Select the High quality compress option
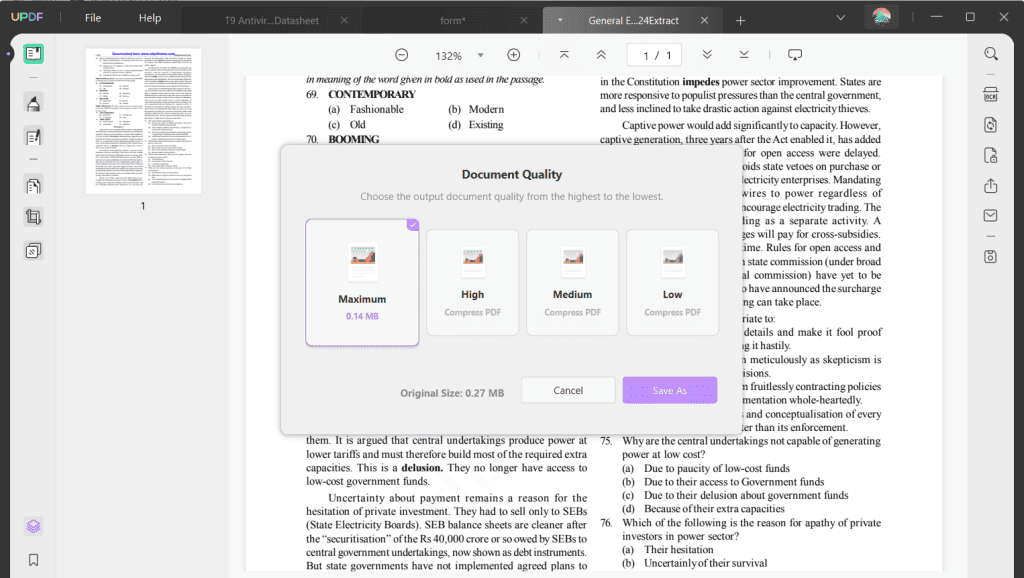Viewport: 1024px width, 578px height. pyautogui.click(x=473, y=282)
